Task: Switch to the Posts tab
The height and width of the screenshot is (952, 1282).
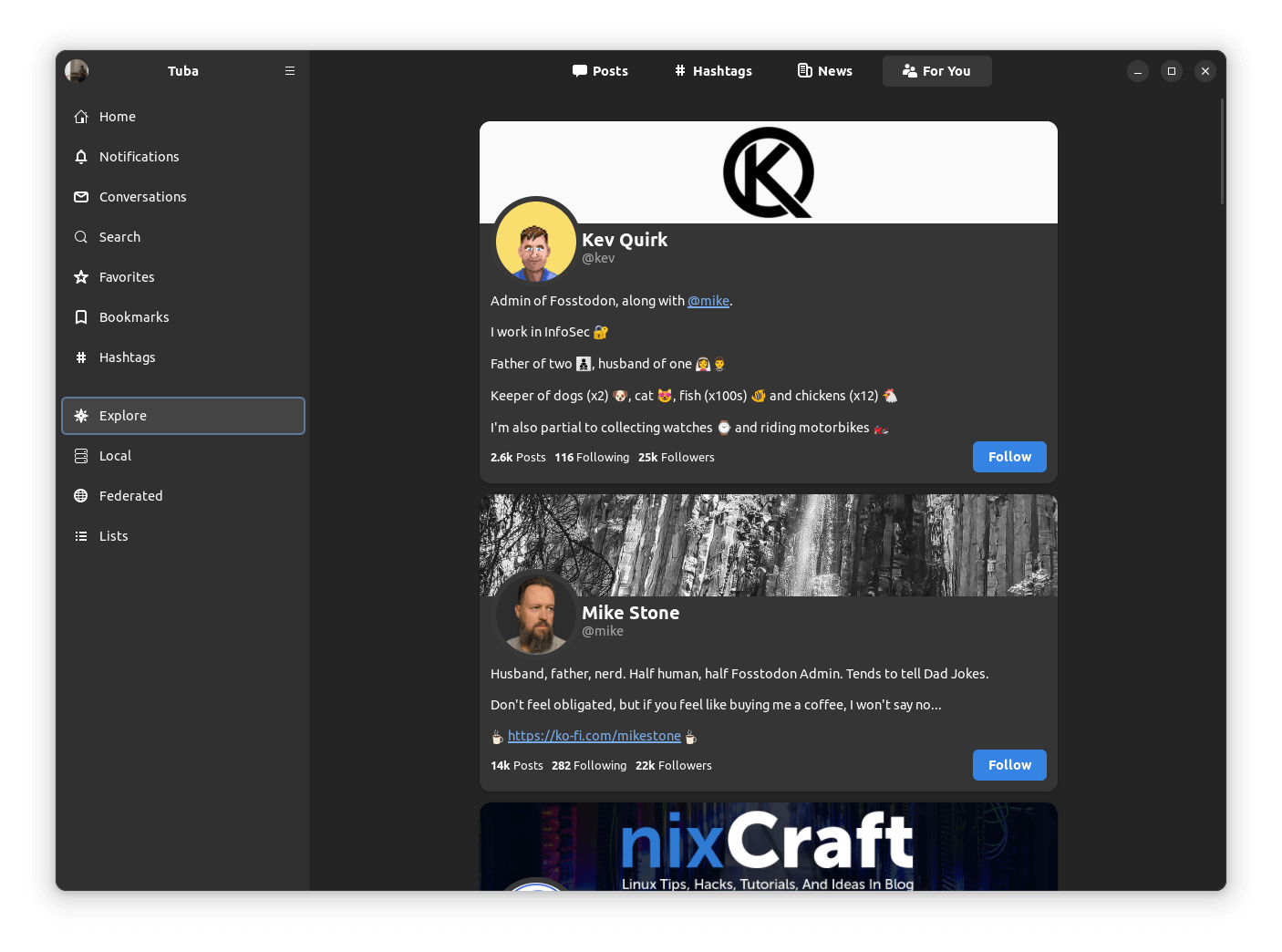Action: 600,71
